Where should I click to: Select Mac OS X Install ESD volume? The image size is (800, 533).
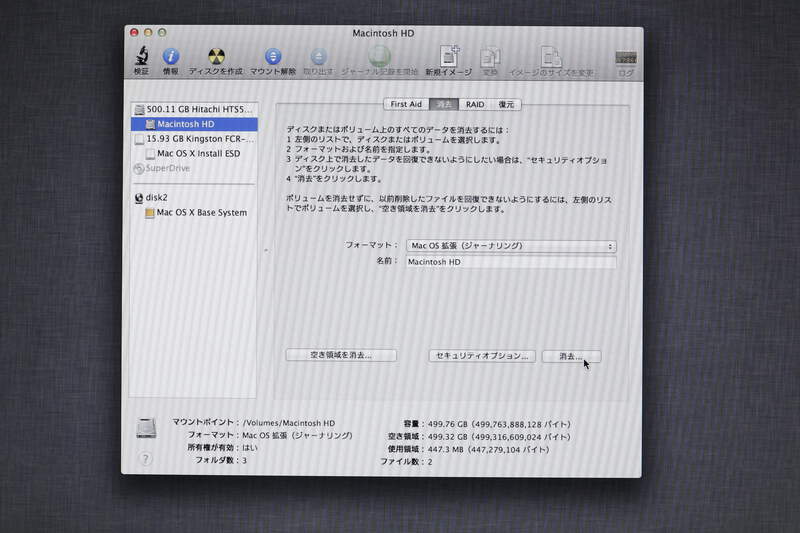[199, 154]
